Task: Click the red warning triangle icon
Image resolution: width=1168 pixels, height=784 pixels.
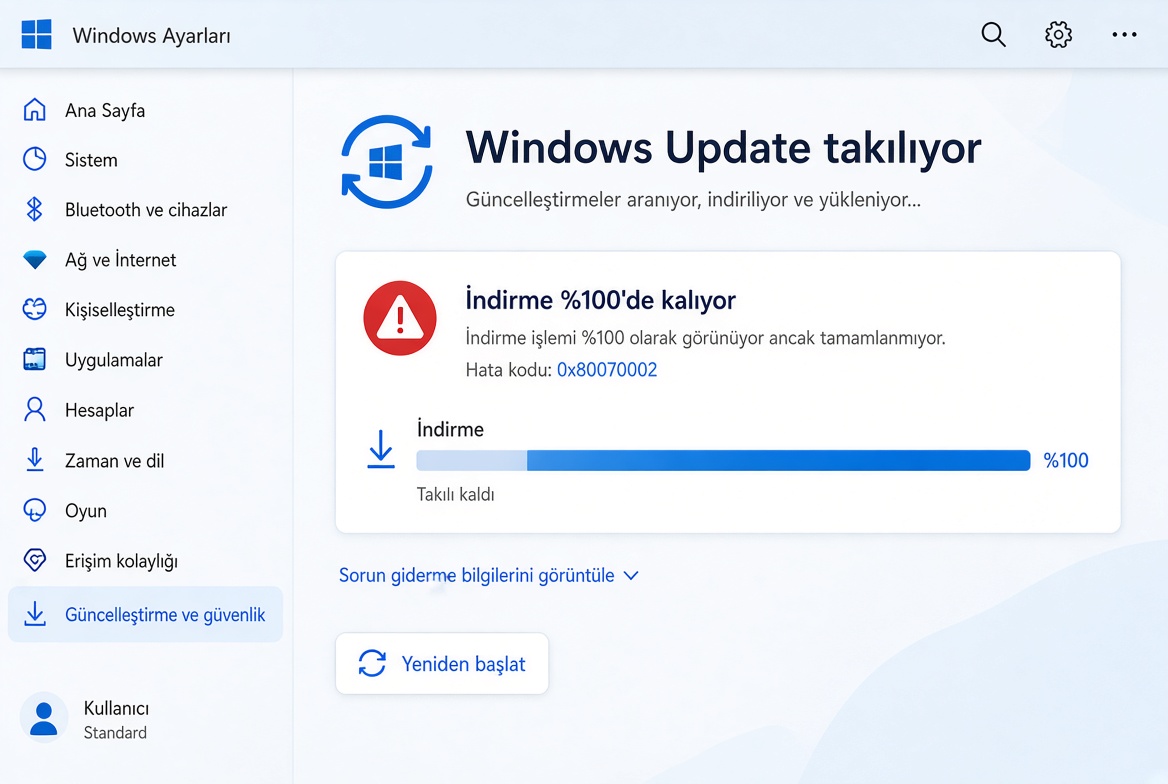Action: 400,318
